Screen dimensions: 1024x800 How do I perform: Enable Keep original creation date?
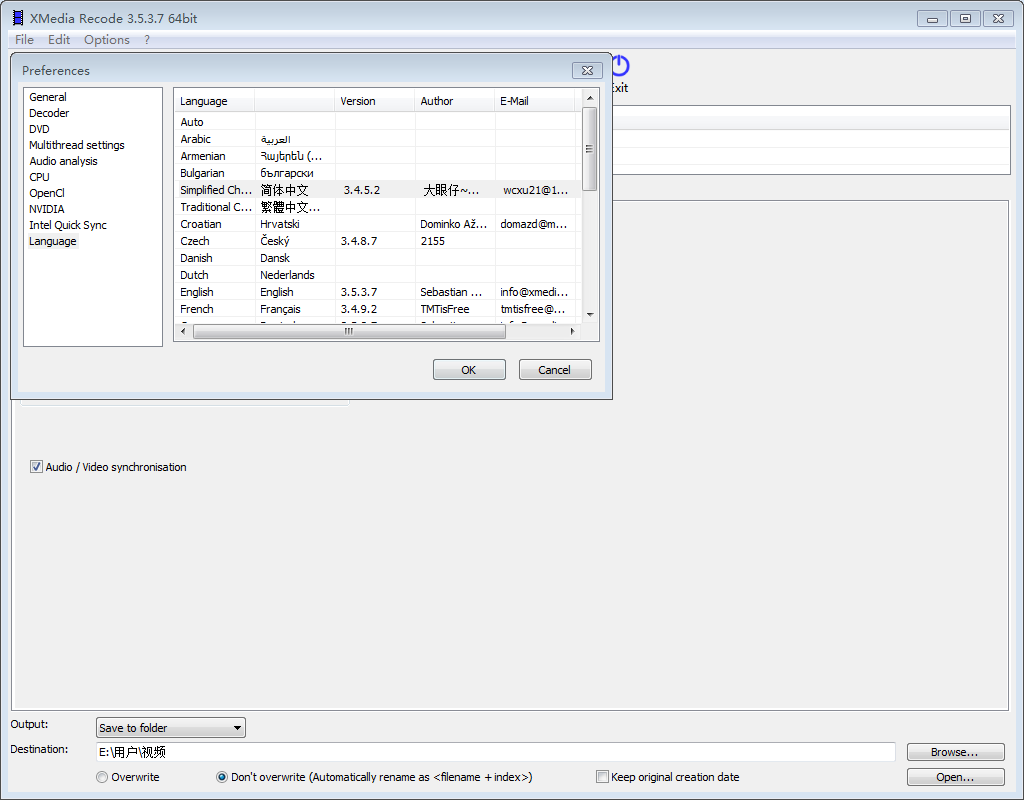pos(602,777)
